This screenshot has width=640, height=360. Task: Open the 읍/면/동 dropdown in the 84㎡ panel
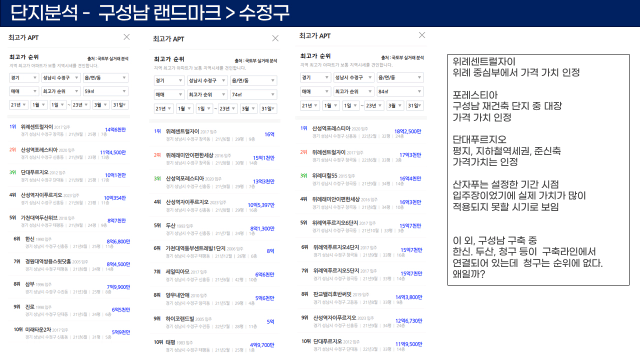[400, 77]
